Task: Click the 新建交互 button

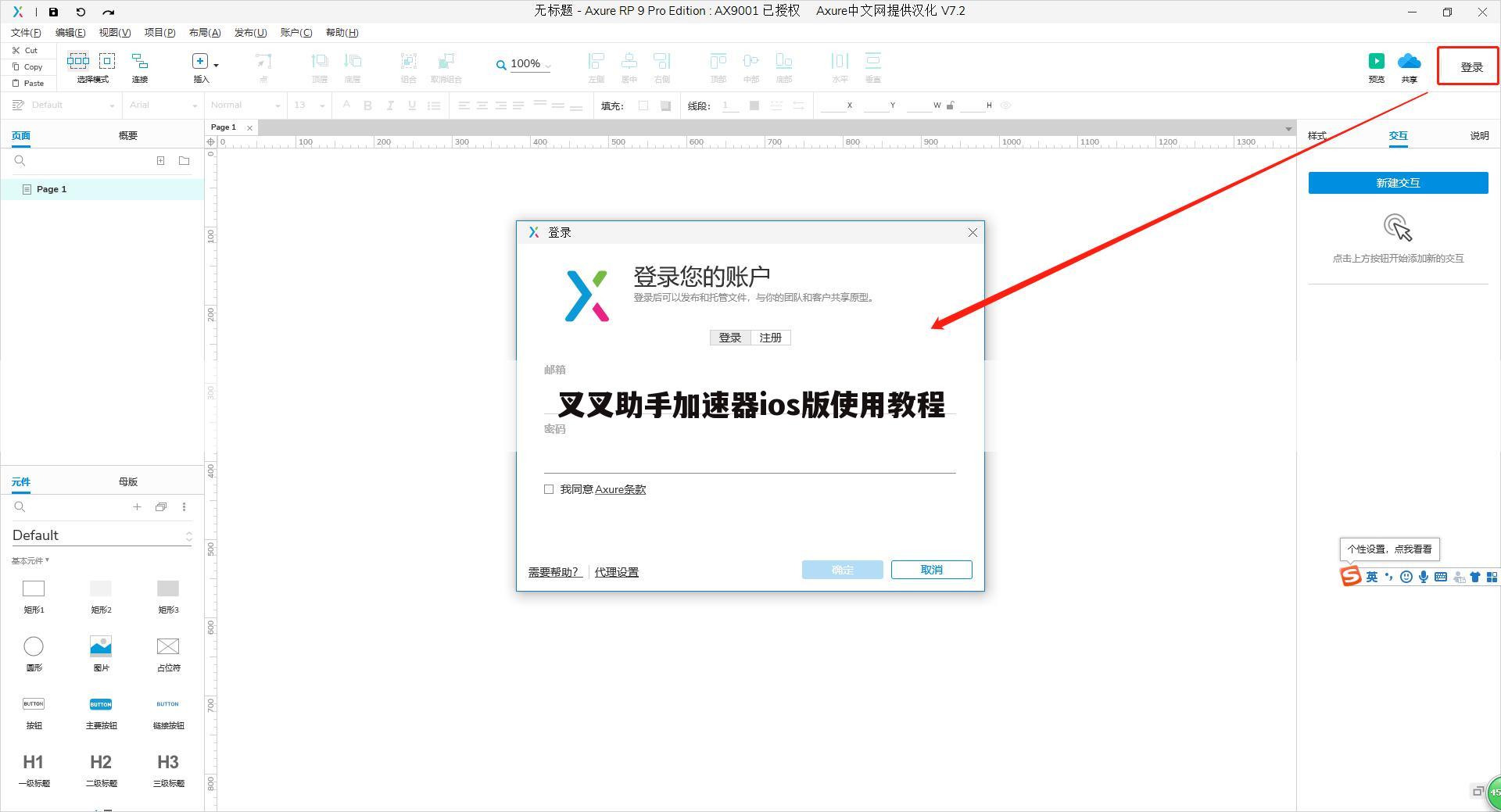Action: click(1398, 182)
